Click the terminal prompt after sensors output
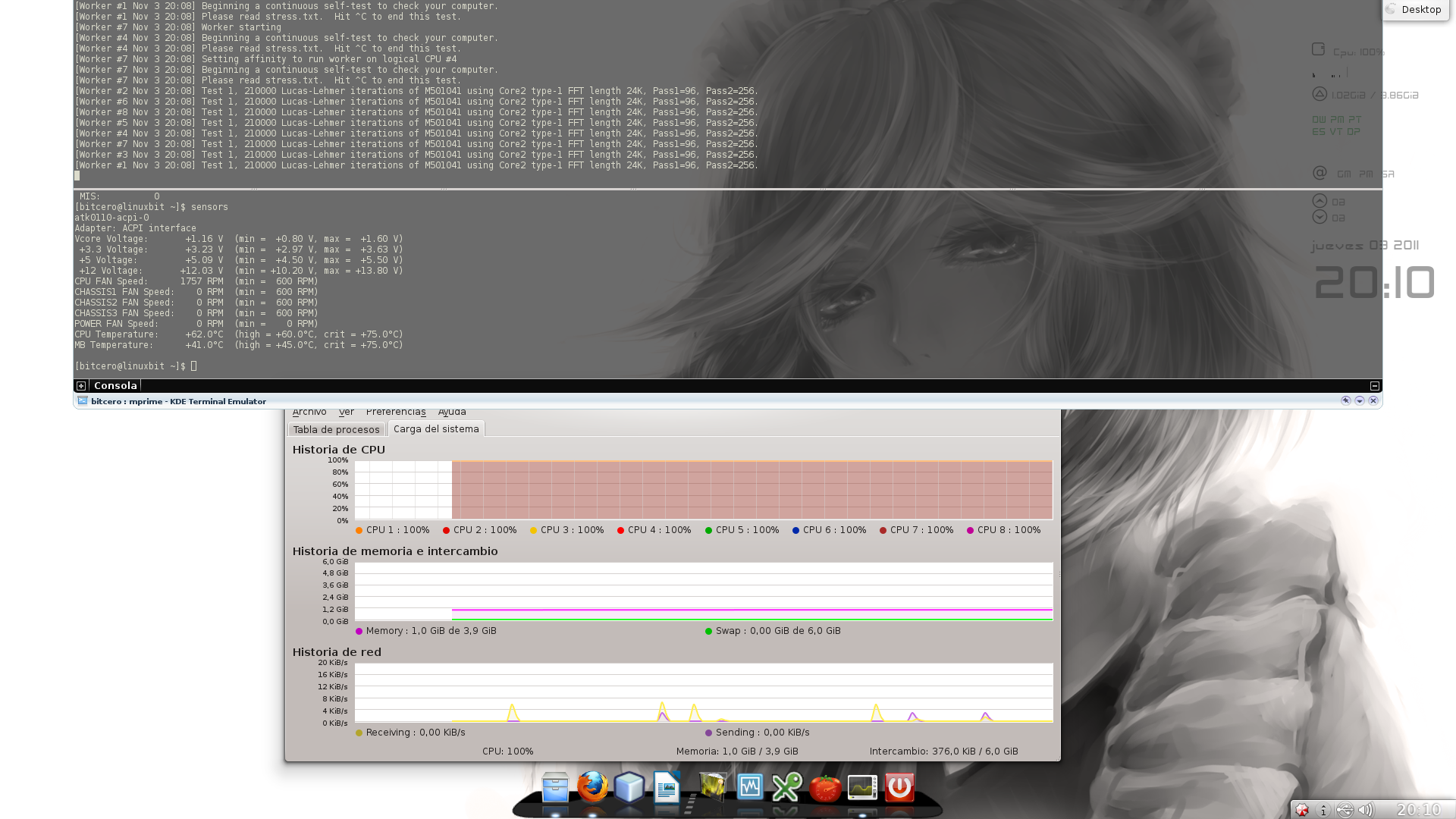The image size is (1456, 819). [x=136, y=366]
